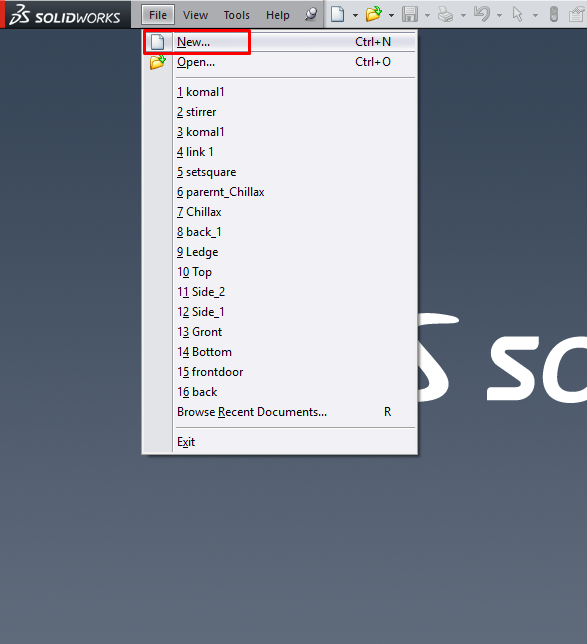Open recent document 4 link 1
Screen dimensions: 587x644
click(280, 152)
